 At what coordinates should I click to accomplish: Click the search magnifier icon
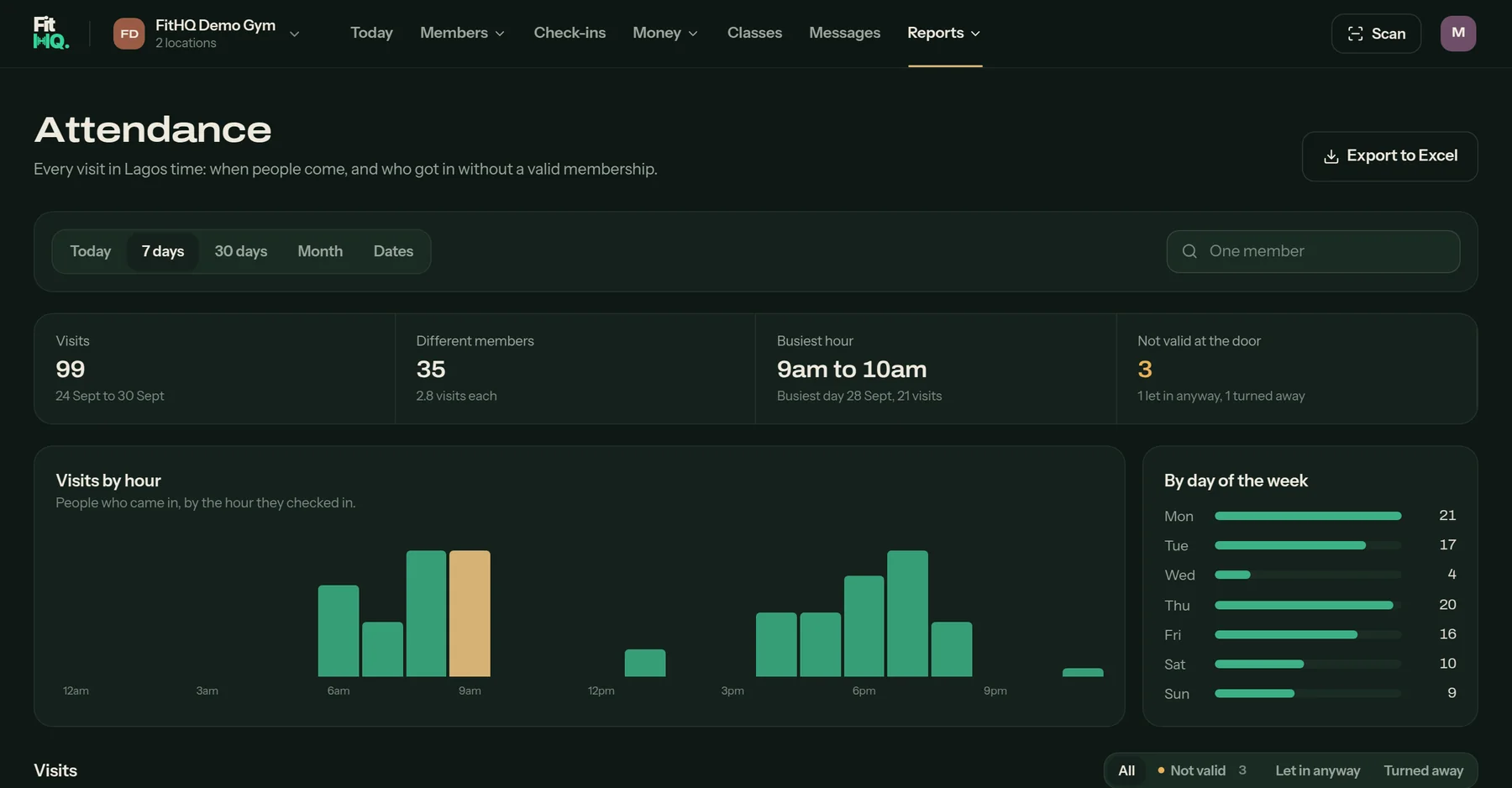(x=1189, y=251)
